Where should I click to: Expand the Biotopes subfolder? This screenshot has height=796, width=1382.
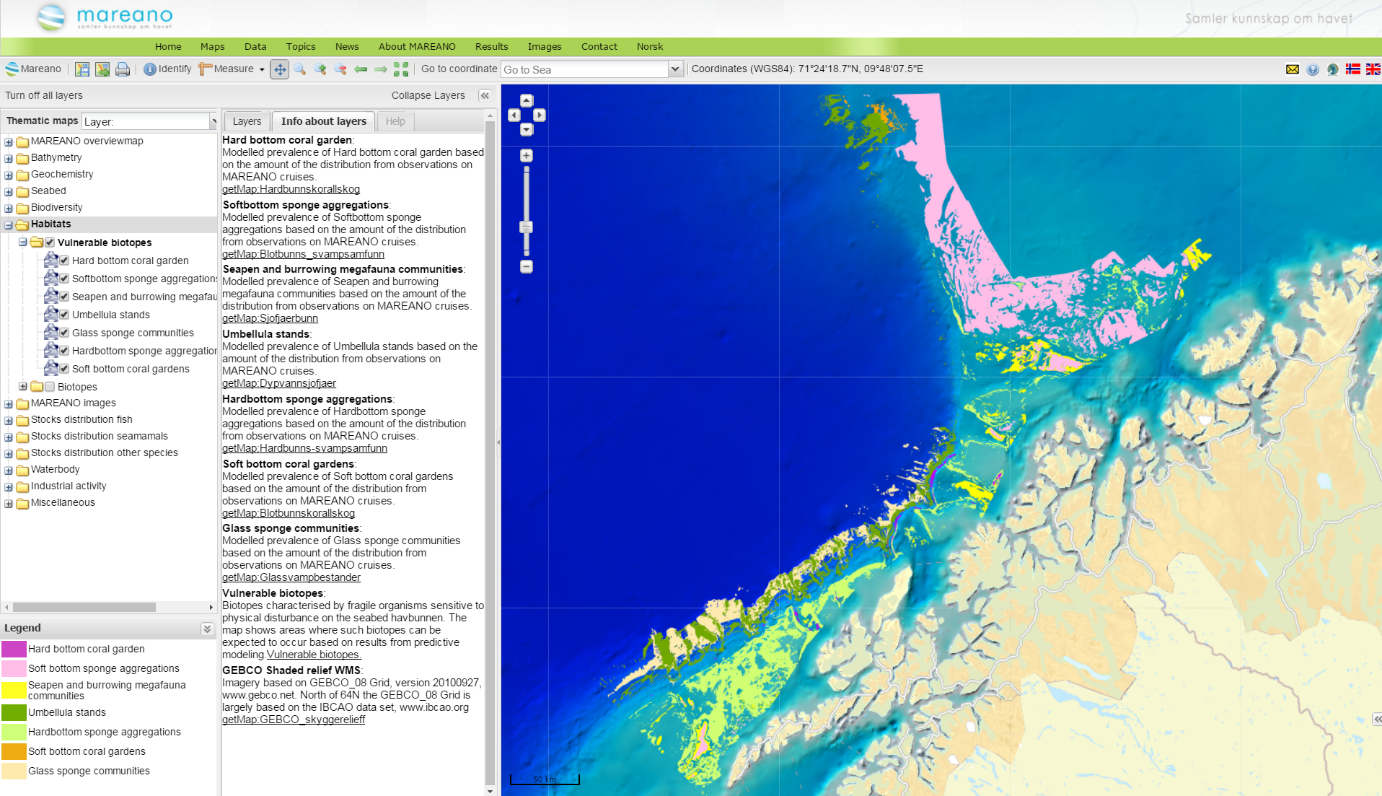[x=23, y=387]
